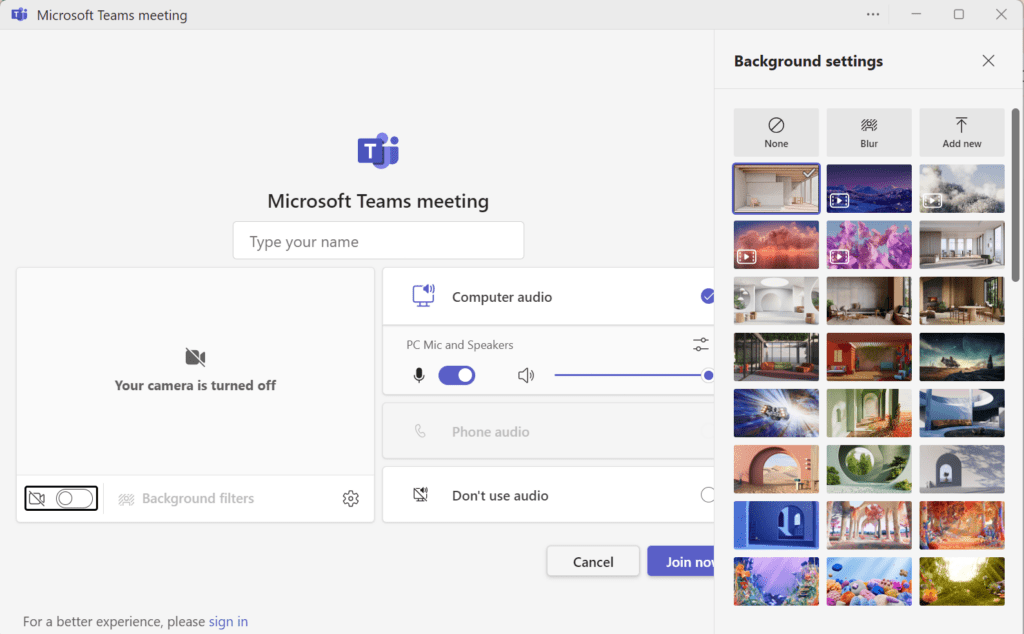The image size is (1024, 634).
Task: Close the Background settings panel
Action: point(988,61)
